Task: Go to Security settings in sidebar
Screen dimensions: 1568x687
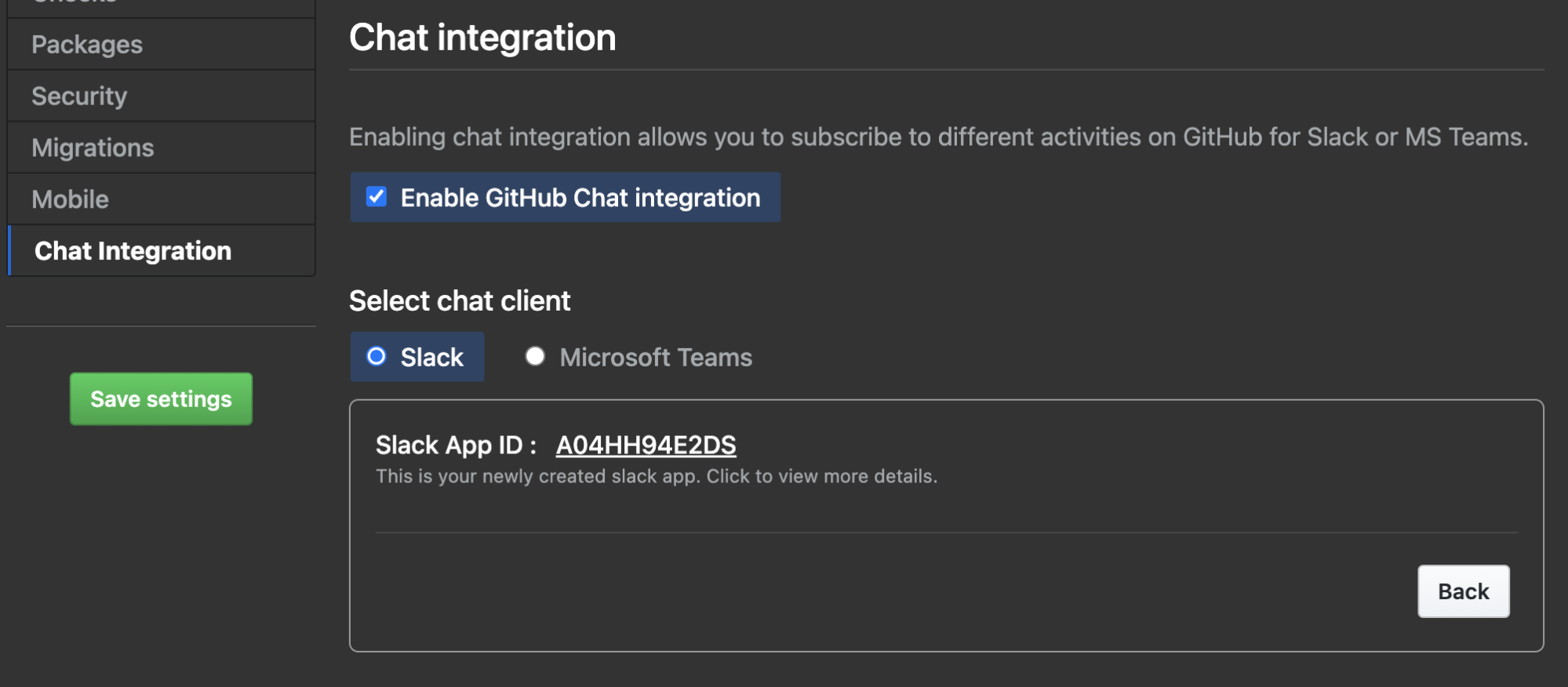Action: pyautogui.click(x=79, y=96)
